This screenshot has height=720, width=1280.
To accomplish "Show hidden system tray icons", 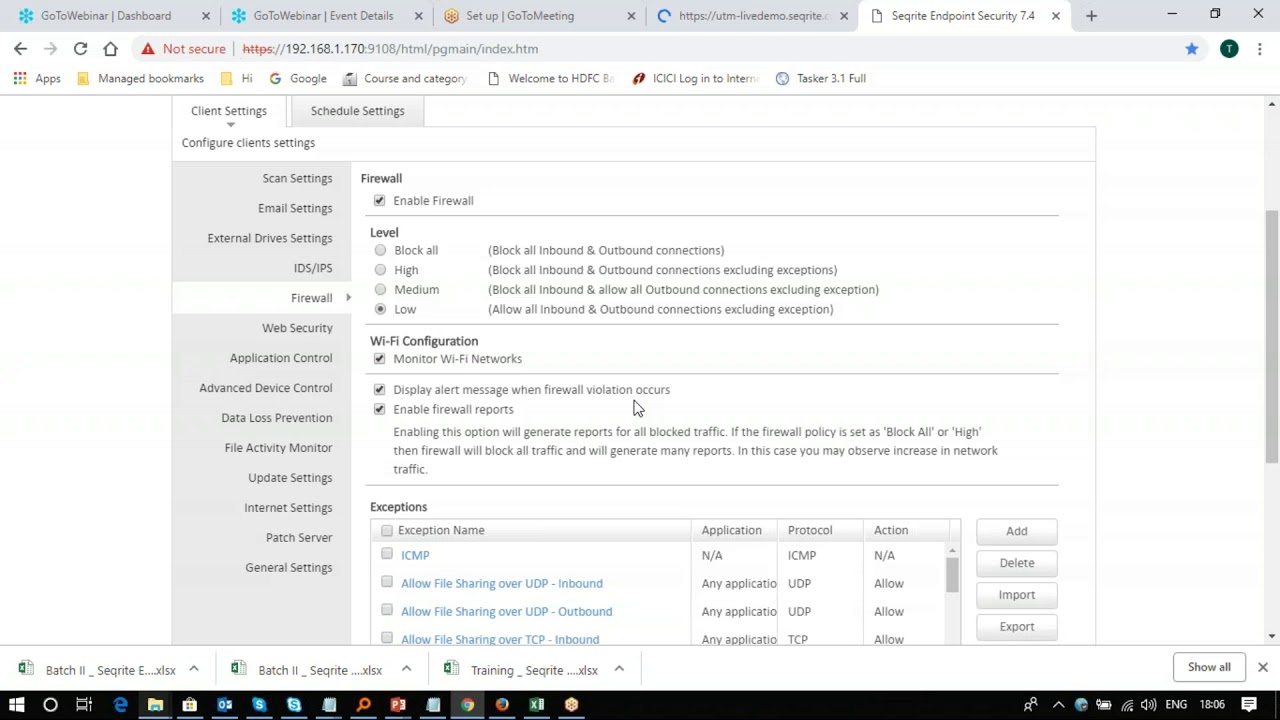I will coord(1058,705).
